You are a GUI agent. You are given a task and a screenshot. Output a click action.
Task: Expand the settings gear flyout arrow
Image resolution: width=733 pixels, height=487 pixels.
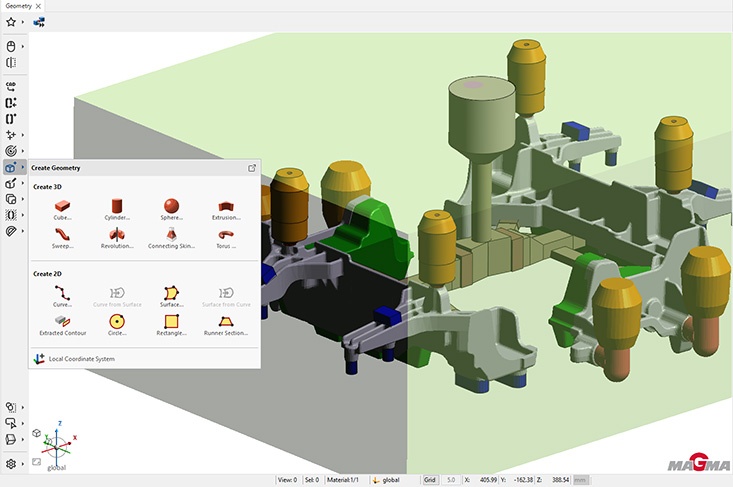[x=23, y=464]
